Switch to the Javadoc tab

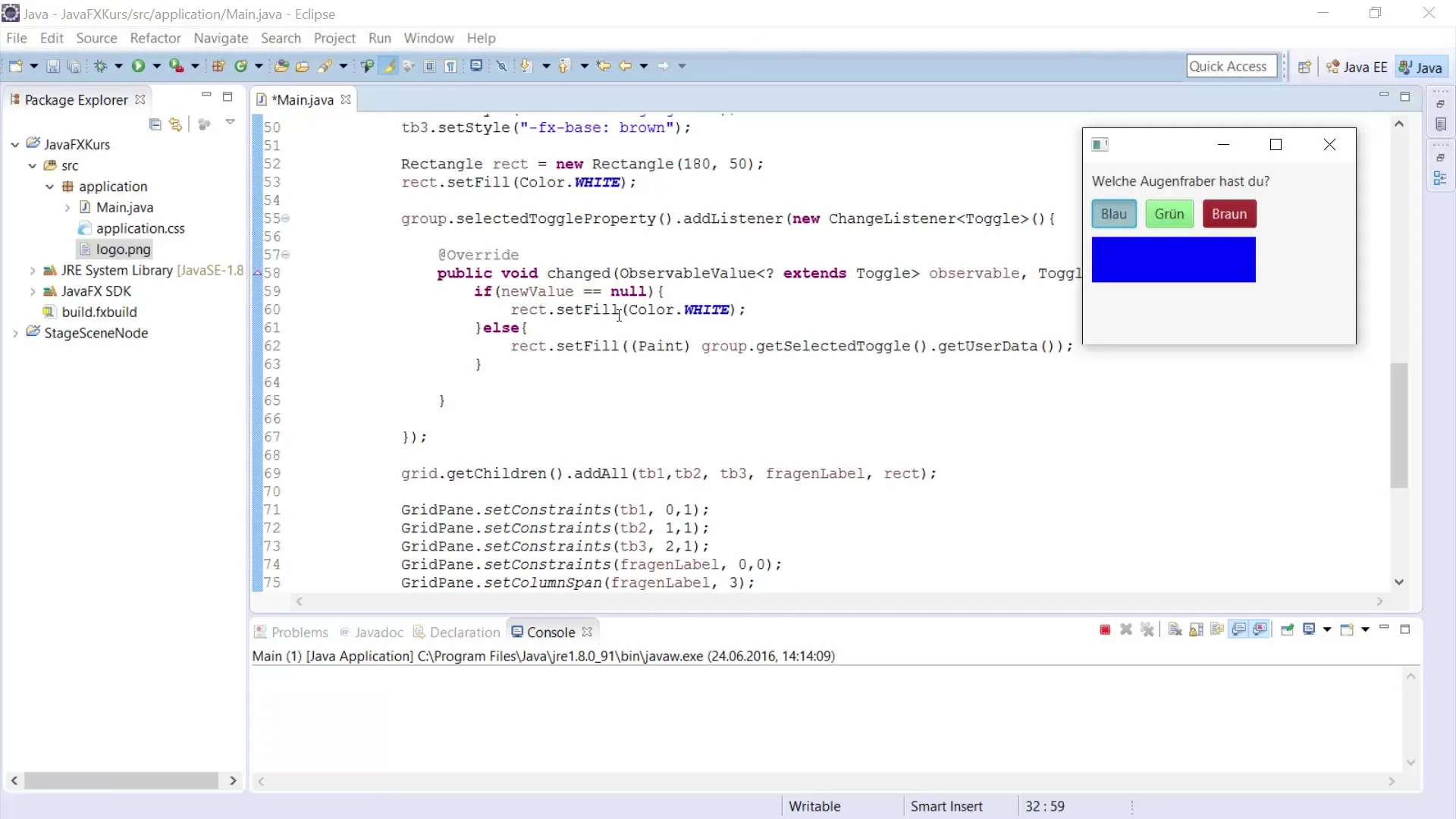pyautogui.click(x=372, y=632)
